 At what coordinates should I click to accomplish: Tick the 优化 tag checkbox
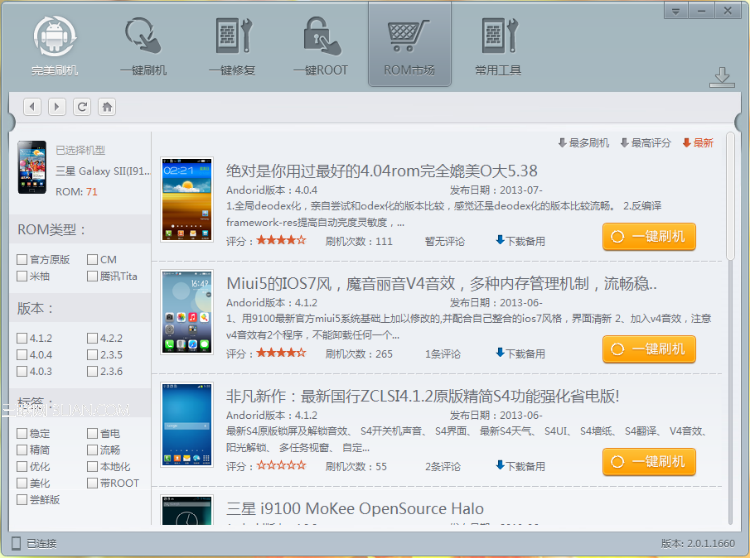pyautogui.click(x=22, y=467)
